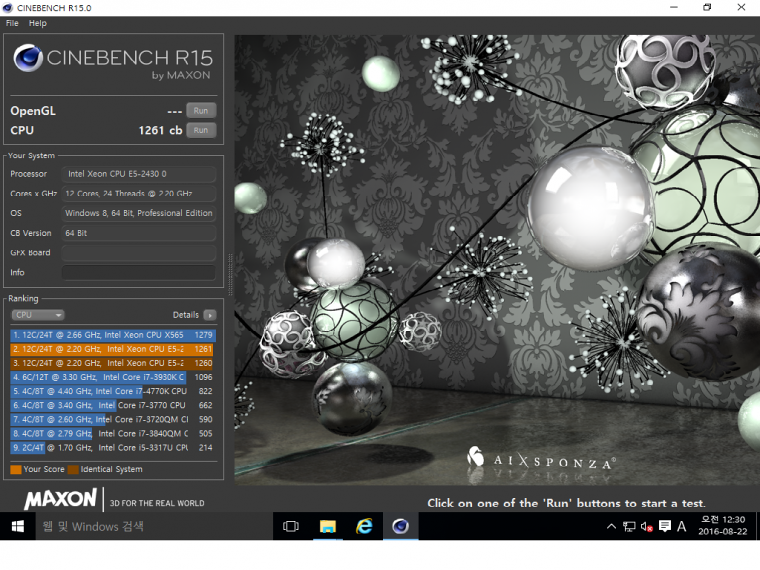Open File Explorer from the taskbar
Image resolution: width=760 pixels, height=570 pixels.
(x=328, y=526)
